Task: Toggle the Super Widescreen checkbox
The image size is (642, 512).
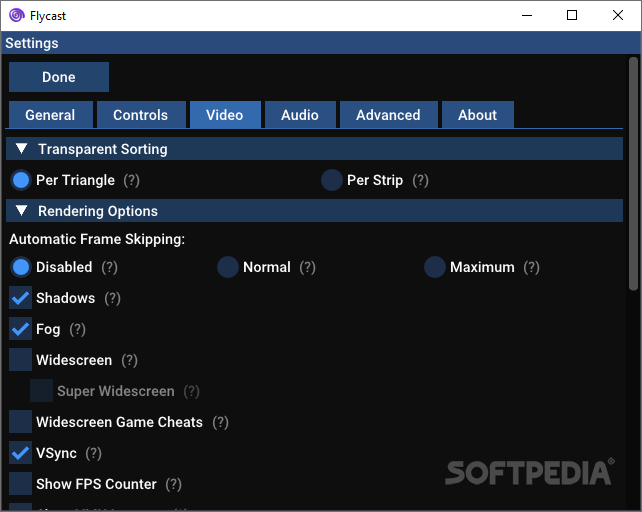Action: point(41,391)
